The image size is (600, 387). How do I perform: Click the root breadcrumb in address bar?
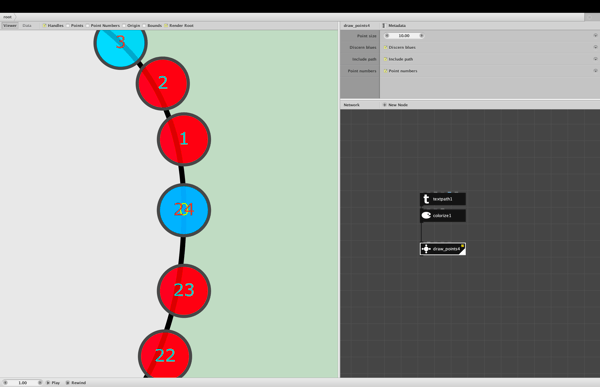tap(7, 17)
